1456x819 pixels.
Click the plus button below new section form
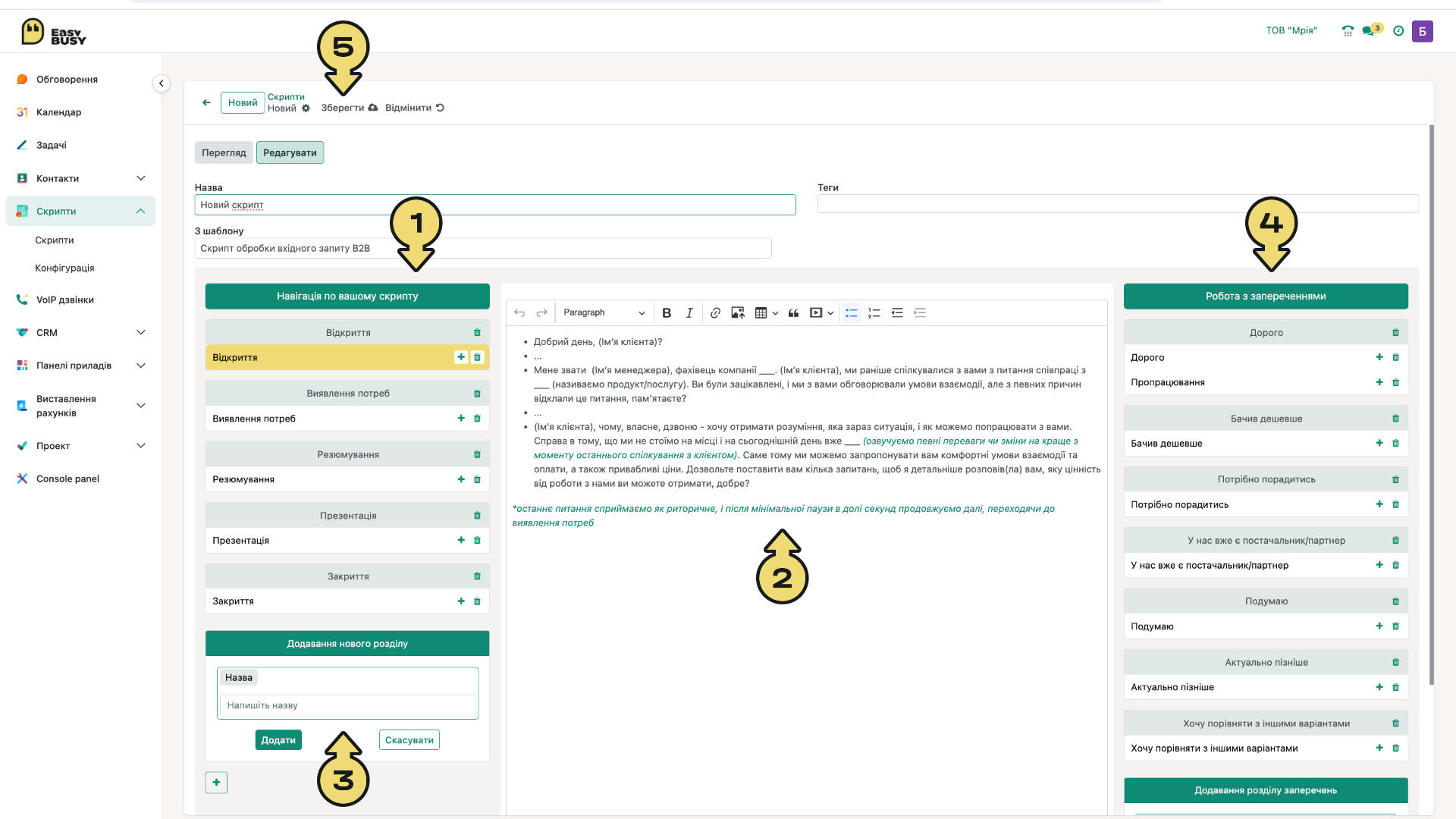tap(216, 782)
